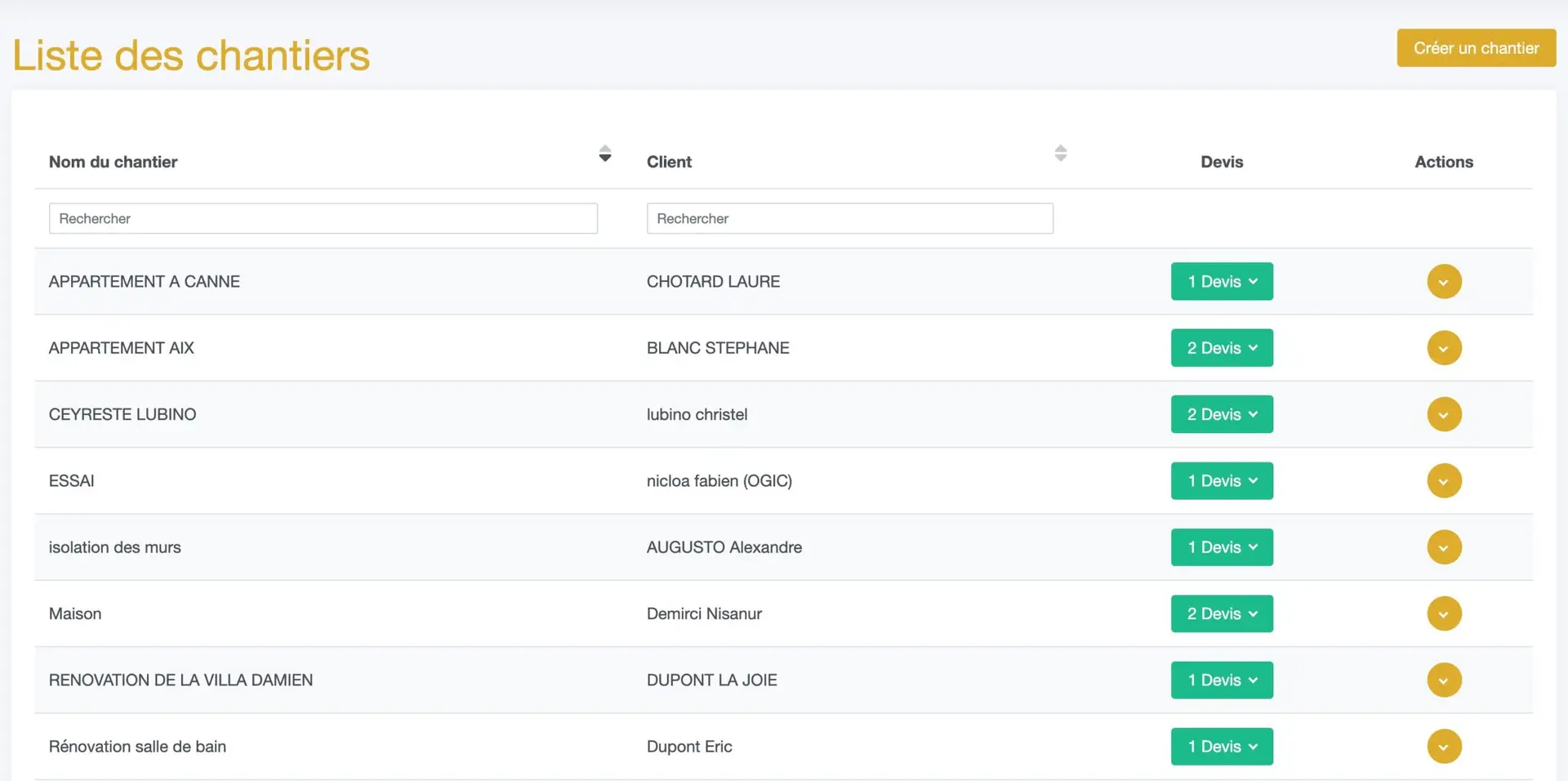
Task: Expand 1 Devis dropdown for Dupont Eric
Action: coord(1222,747)
